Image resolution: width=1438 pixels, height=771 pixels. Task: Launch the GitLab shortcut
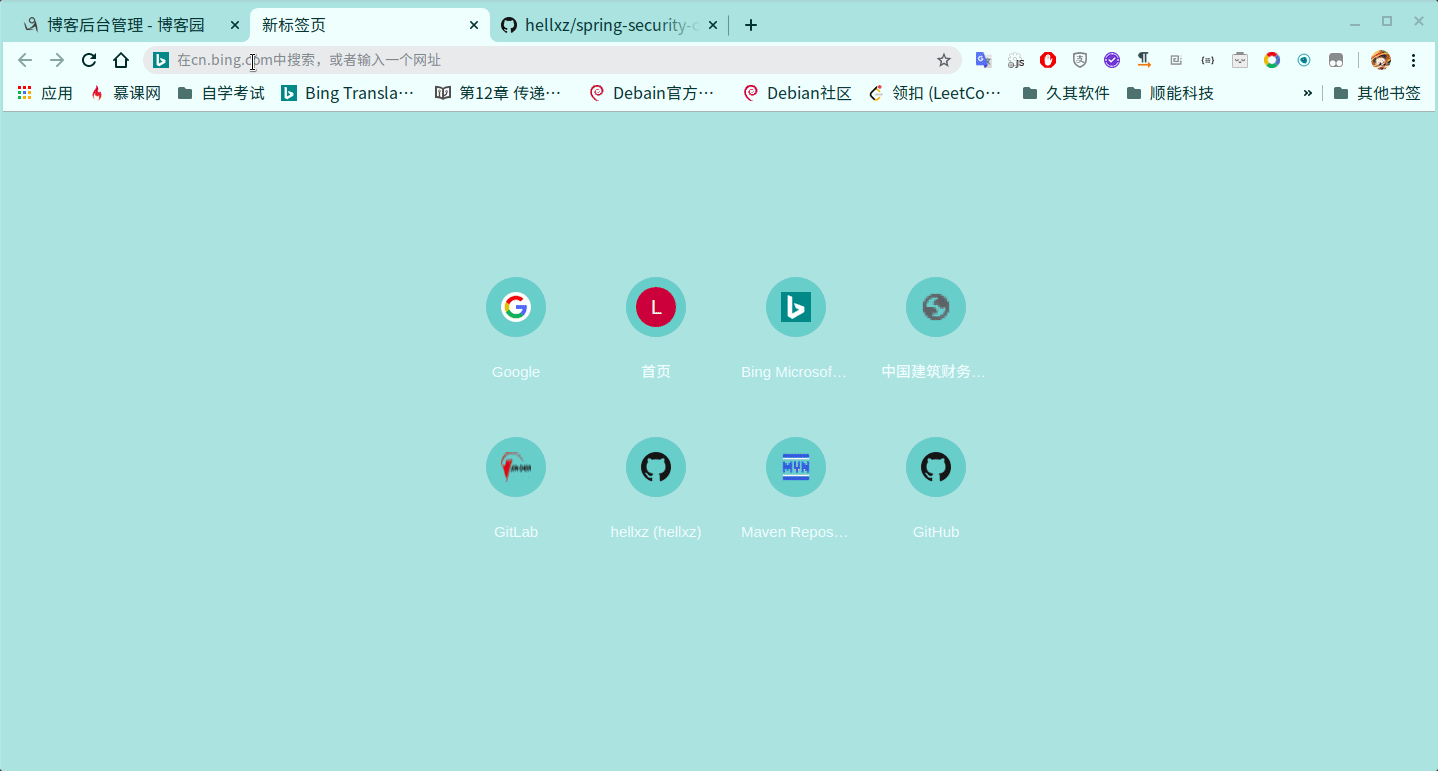click(516, 467)
